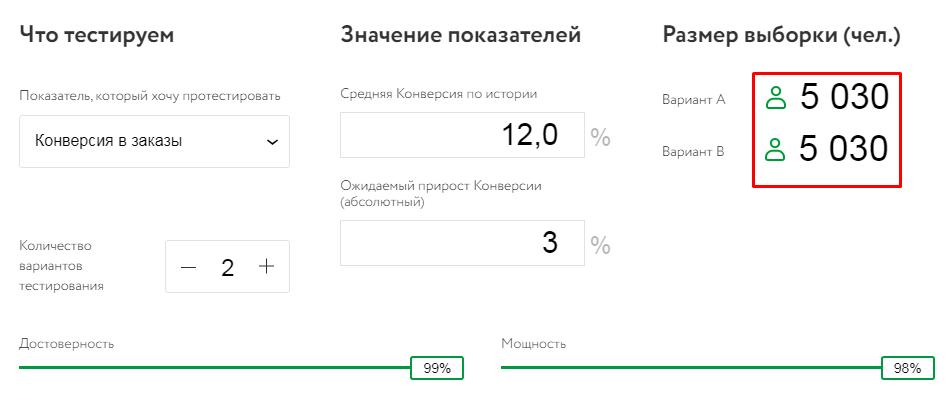Click the percent sign beside Ожидаемый прирост field
Image resolution: width=950 pixels, height=402 pixels.
pos(600,243)
